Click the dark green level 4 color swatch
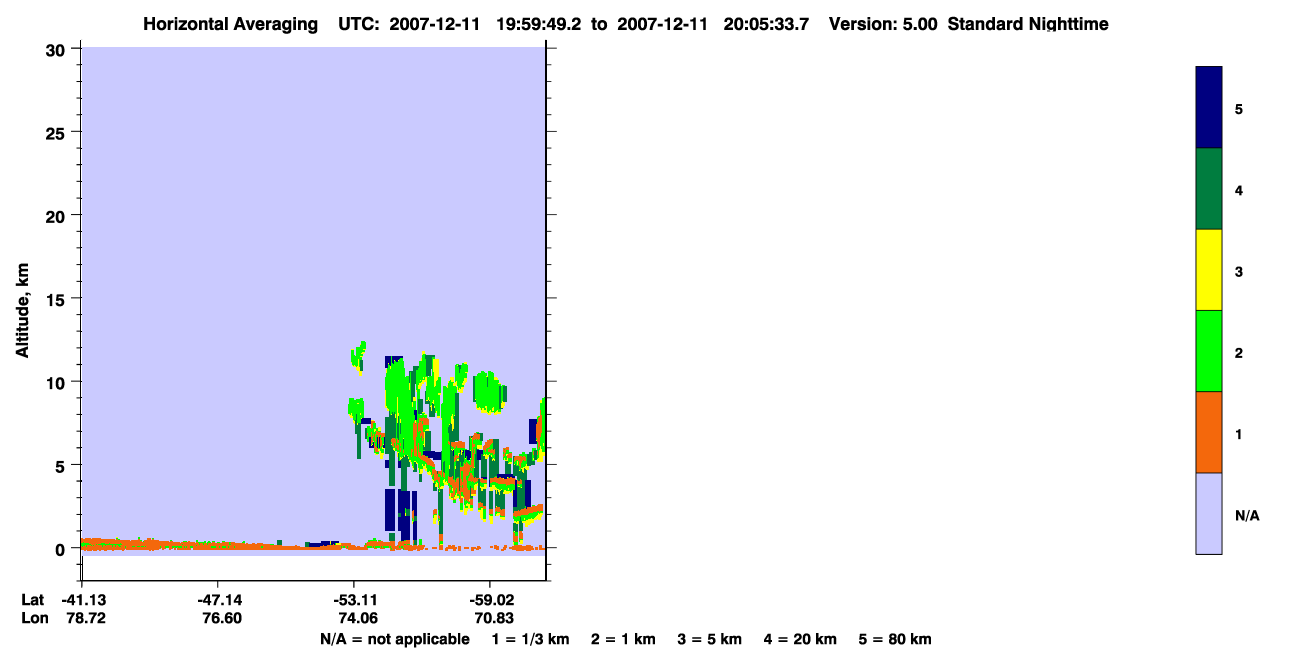 (x=1209, y=189)
